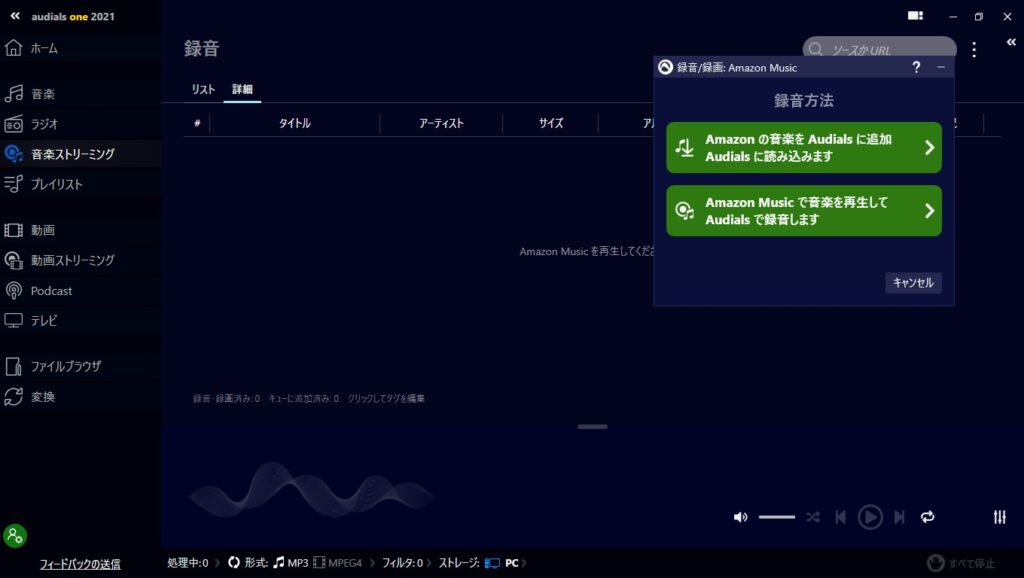
Task: Select the 詳細 tab
Action: [x=242, y=90]
